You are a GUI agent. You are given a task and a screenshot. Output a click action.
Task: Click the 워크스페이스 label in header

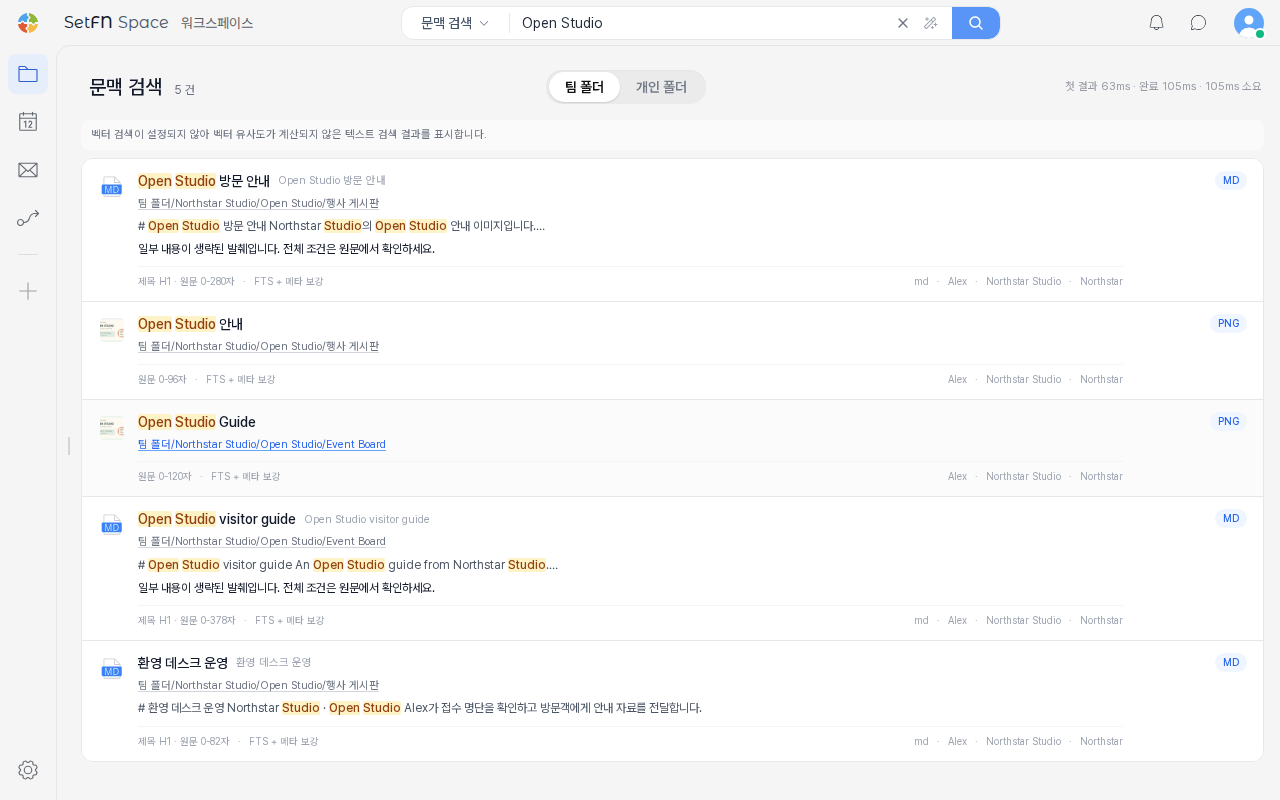click(x=217, y=23)
